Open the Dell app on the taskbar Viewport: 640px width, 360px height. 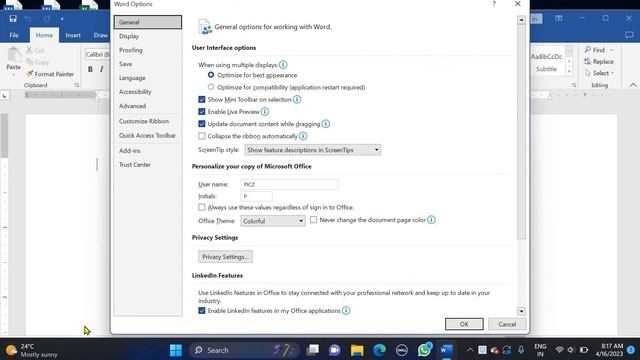[x=402, y=350]
